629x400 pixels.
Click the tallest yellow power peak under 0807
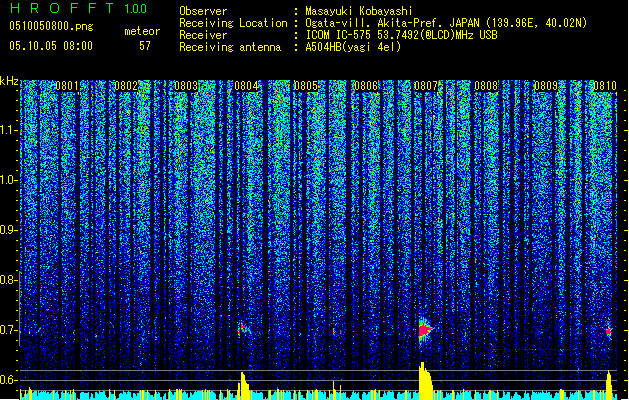[425, 380]
